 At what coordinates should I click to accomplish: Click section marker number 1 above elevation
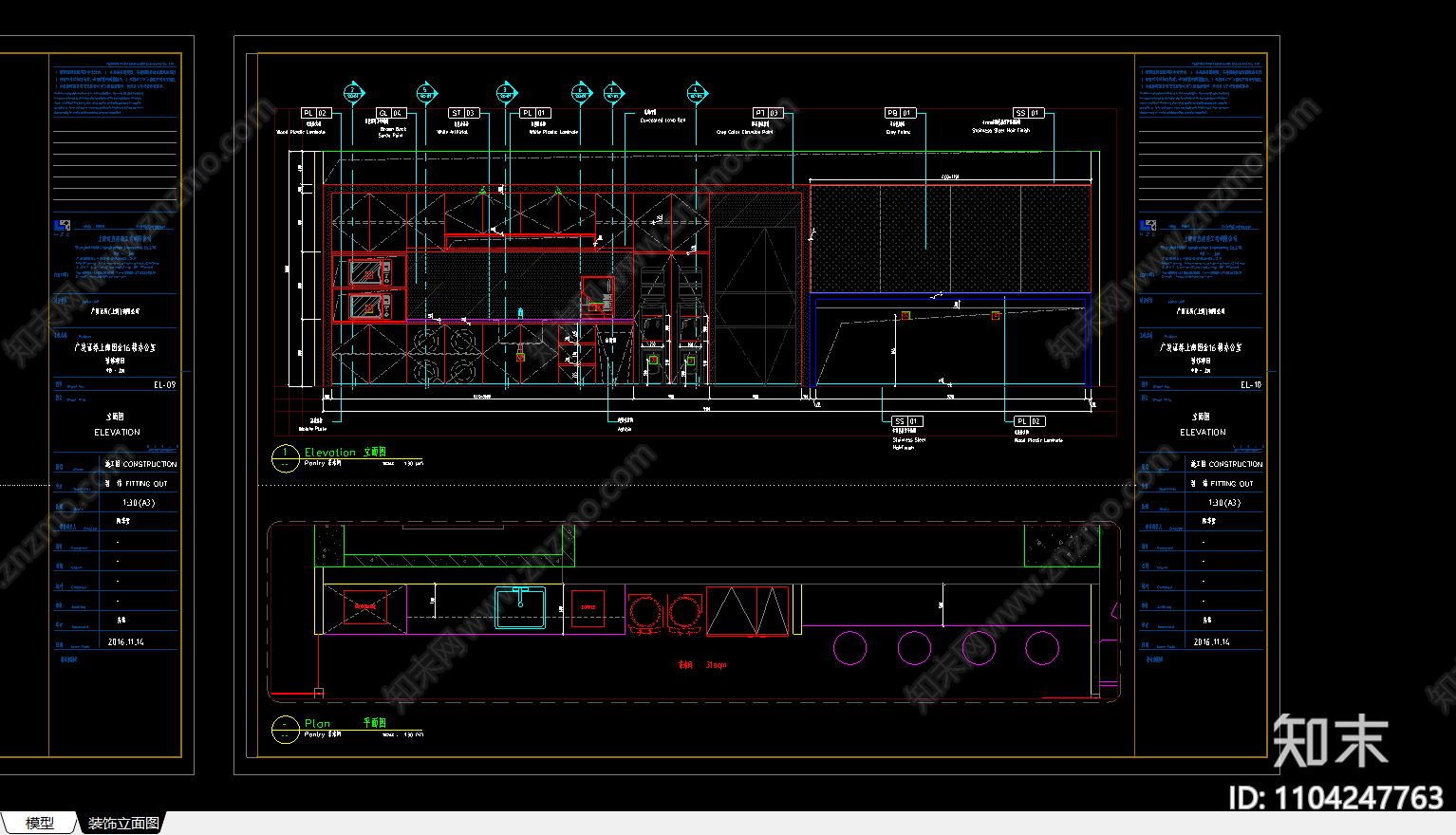(x=614, y=93)
